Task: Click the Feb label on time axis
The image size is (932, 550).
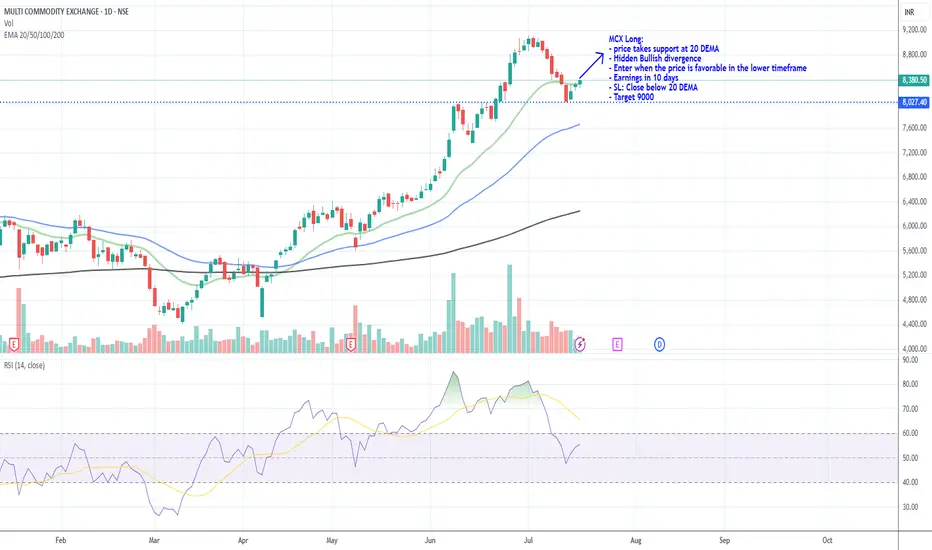Action: [61, 540]
